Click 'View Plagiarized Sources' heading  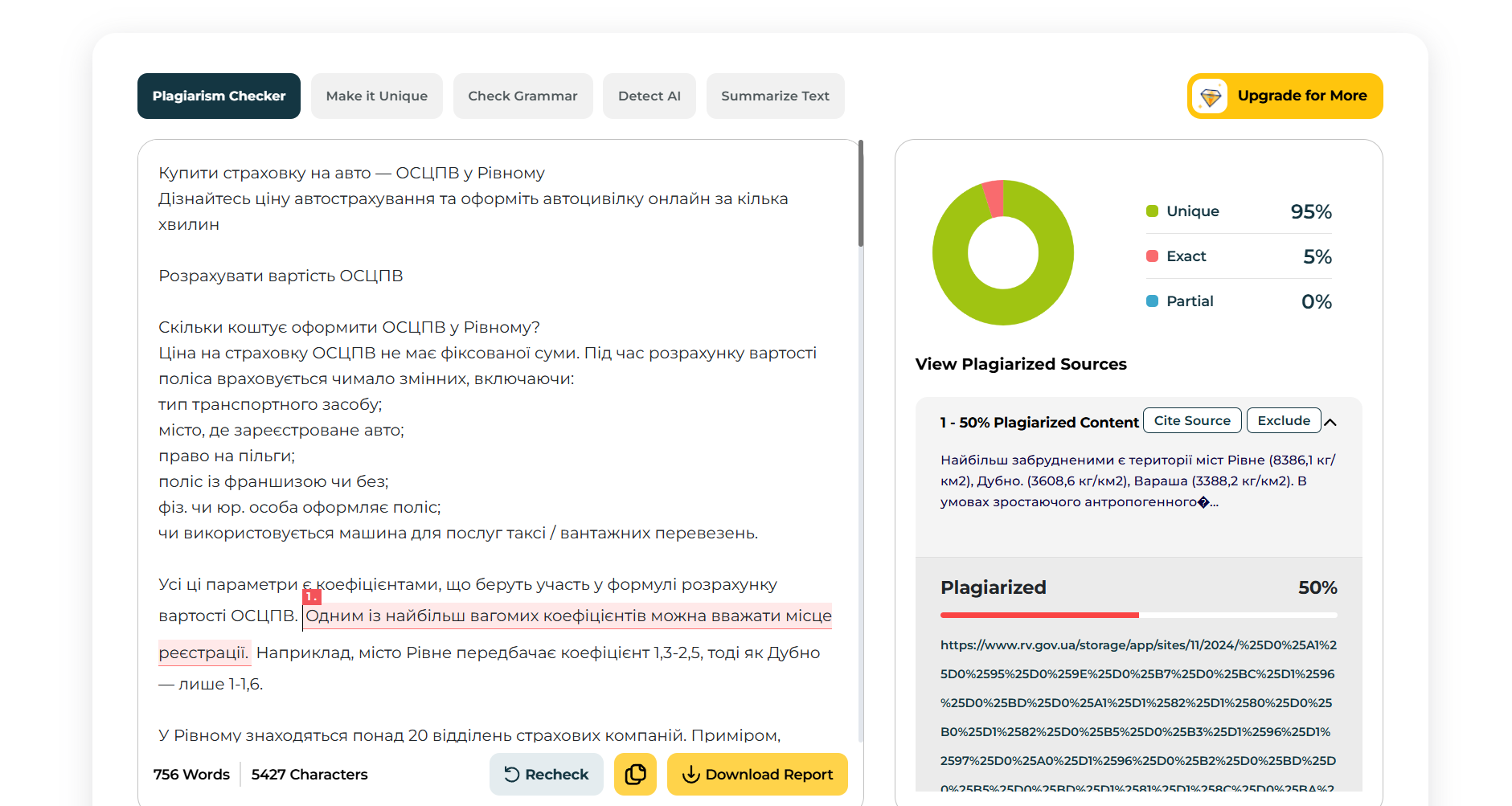[1021, 364]
